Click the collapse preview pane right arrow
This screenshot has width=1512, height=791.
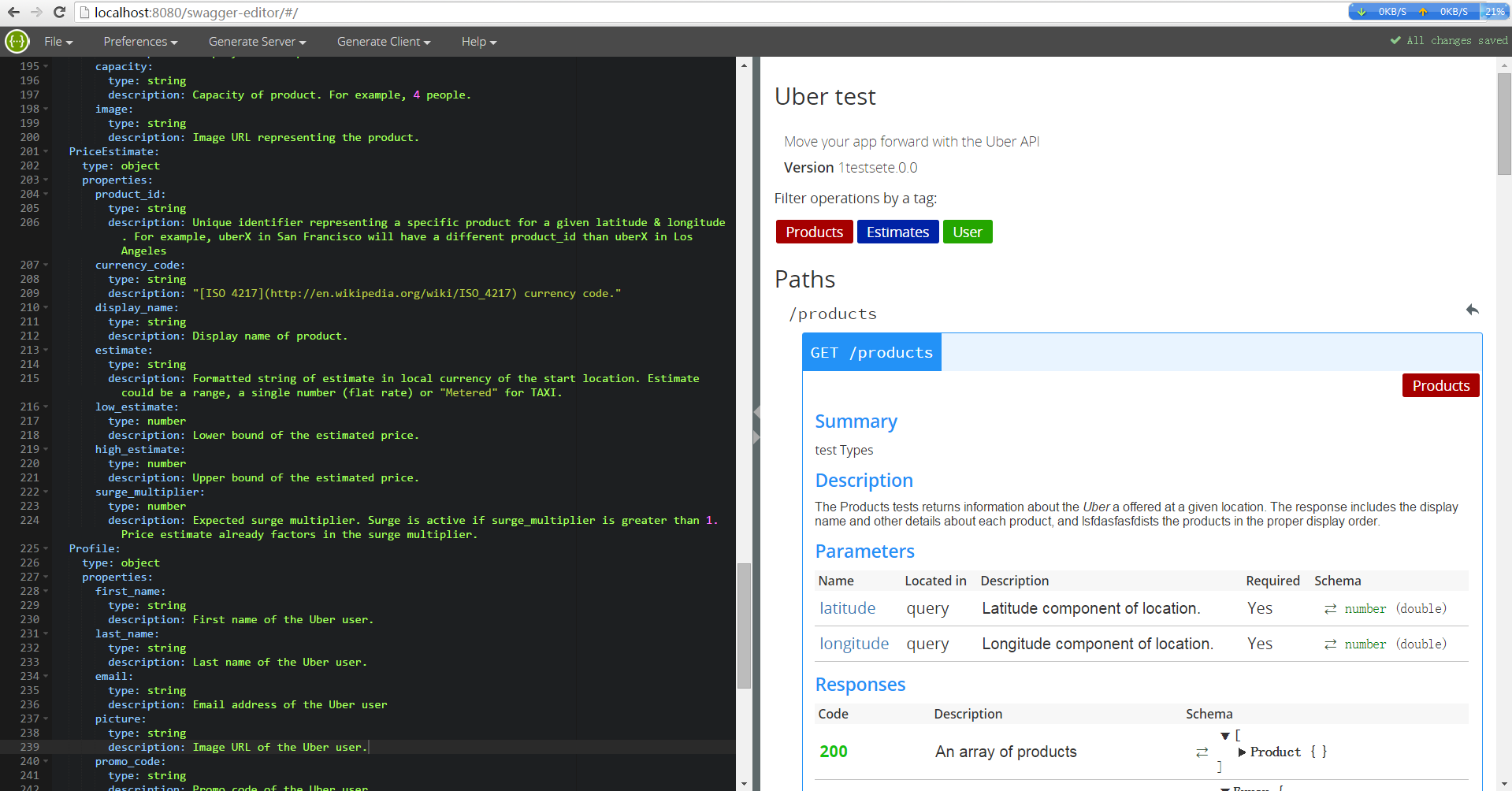756,436
